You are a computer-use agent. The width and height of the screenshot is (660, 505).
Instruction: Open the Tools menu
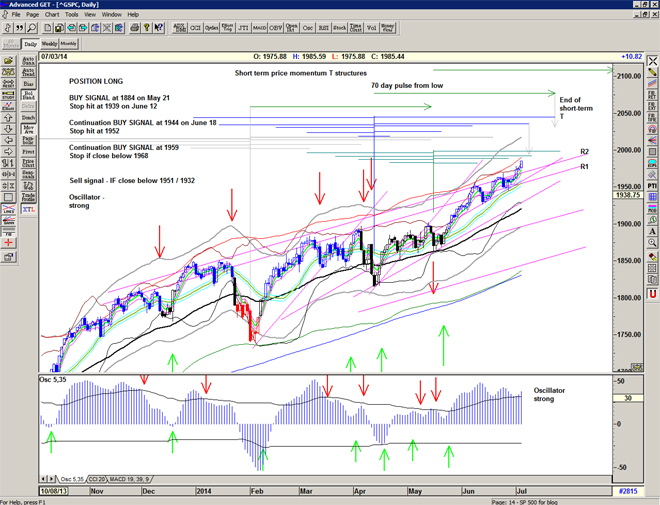(x=72, y=15)
